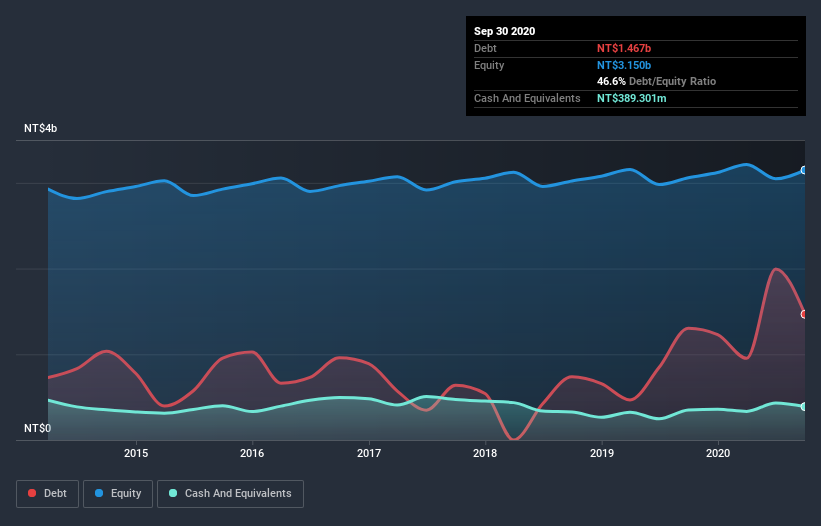The image size is (821, 526).
Task: Click the 2017 x-axis label
Action: pos(369,453)
